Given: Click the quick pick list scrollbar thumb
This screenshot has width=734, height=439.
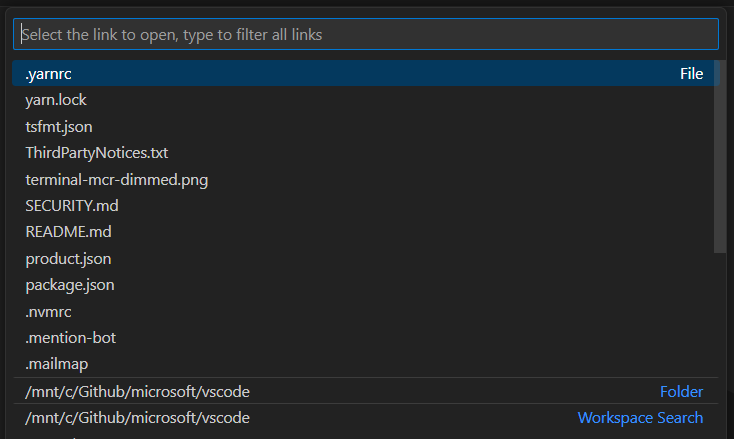Looking at the screenshot, I should pyautogui.click(x=720, y=155).
